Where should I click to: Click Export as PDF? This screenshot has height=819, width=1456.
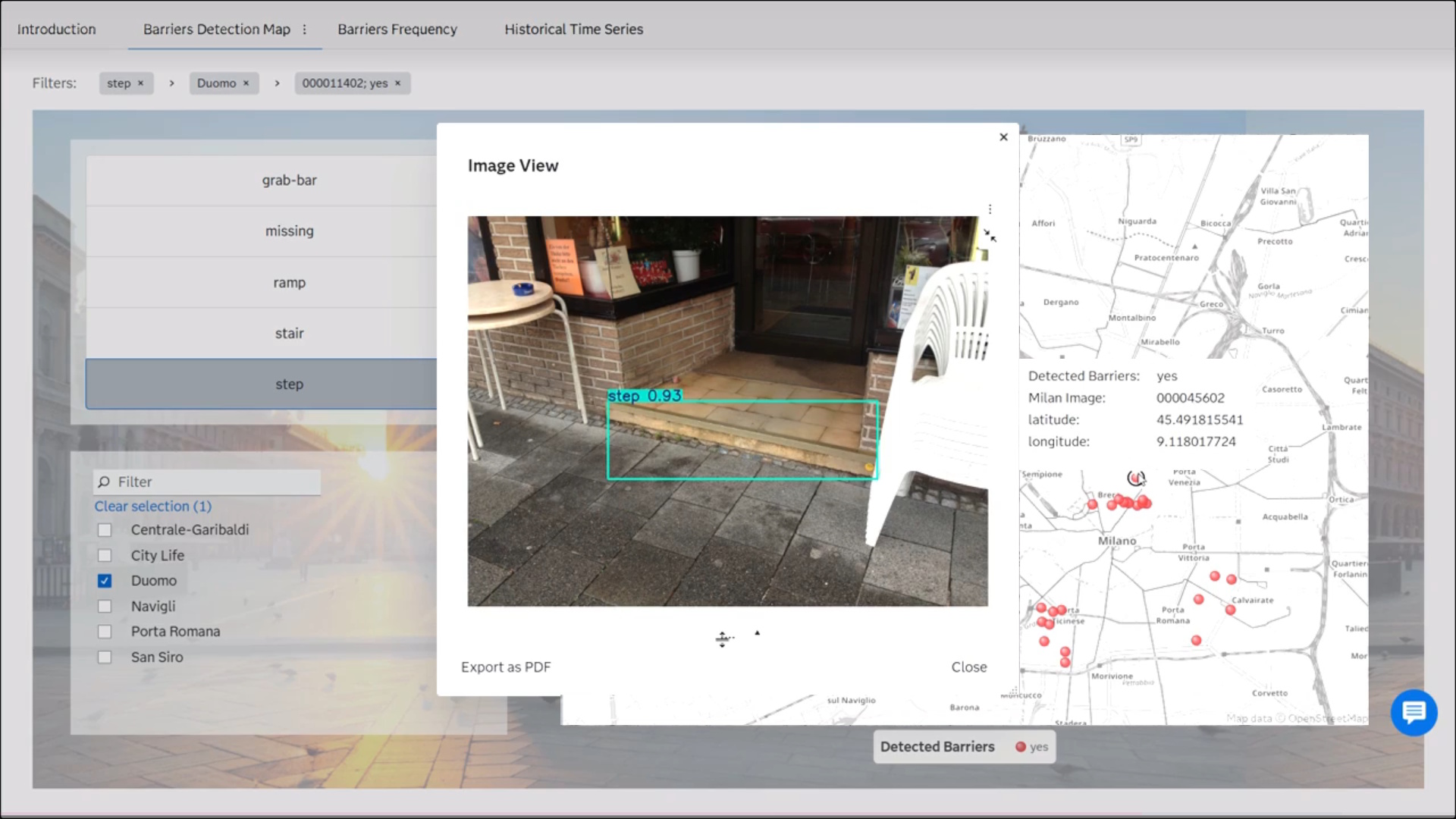pos(506,667)
